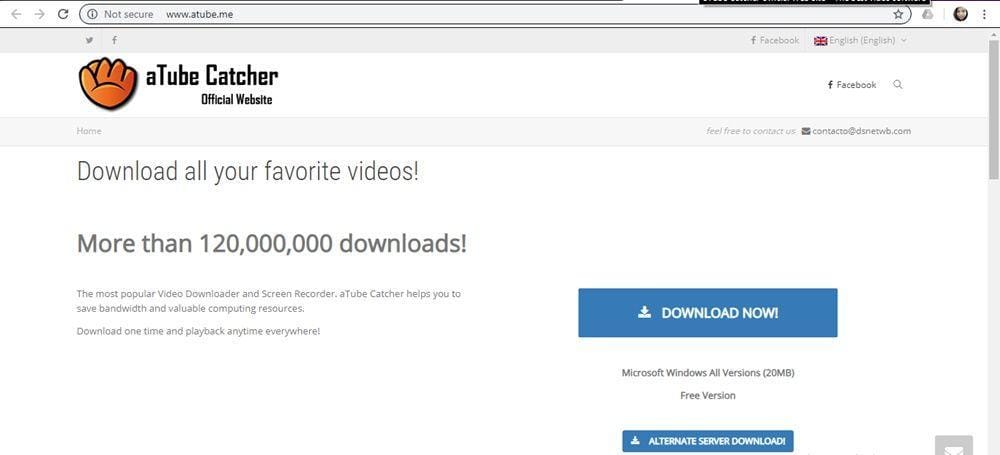Click the Twitter bird icon in top bar

click(89, 40)
